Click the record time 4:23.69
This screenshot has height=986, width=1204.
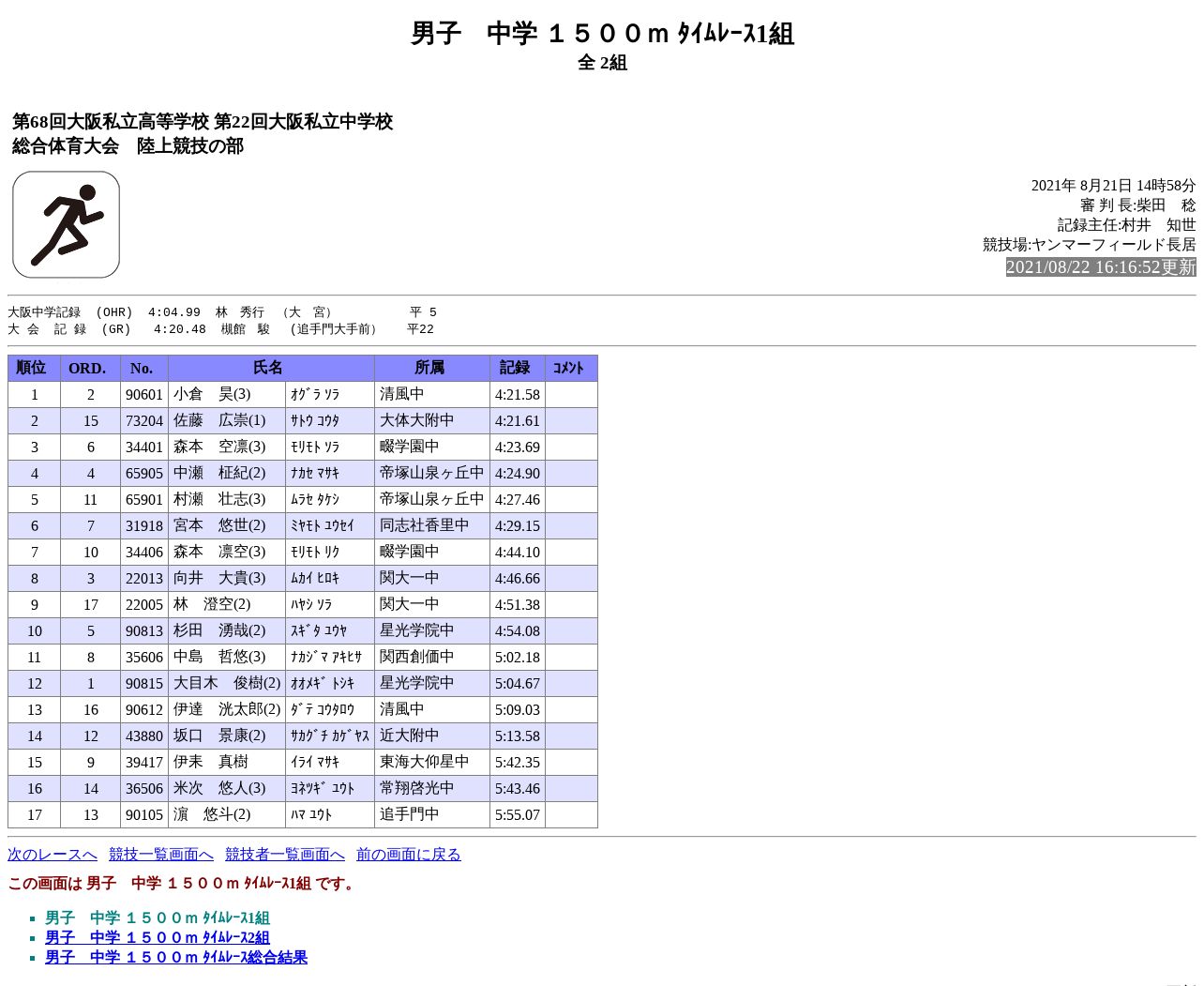click(518, 447)
